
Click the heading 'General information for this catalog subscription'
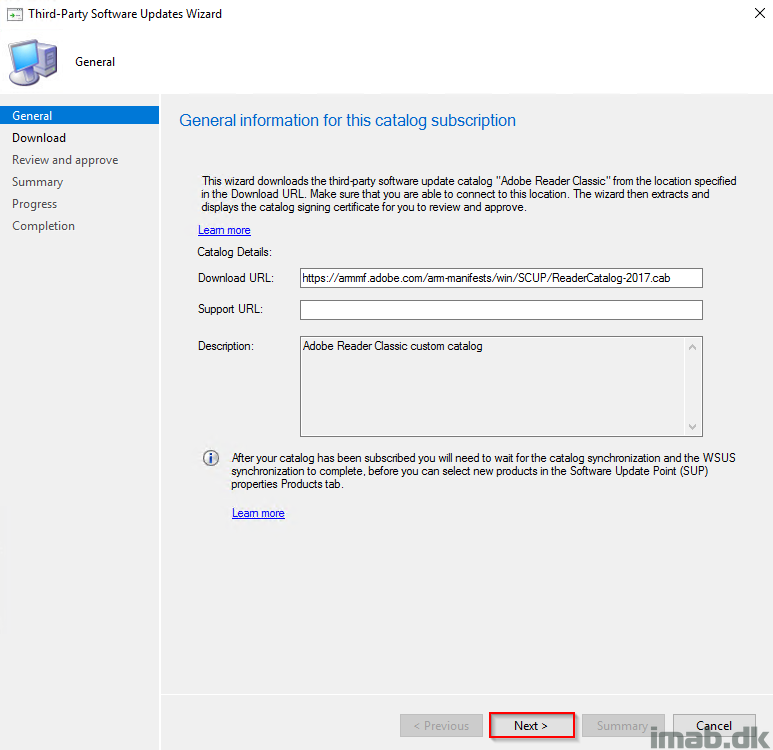[x=348, y=120]
